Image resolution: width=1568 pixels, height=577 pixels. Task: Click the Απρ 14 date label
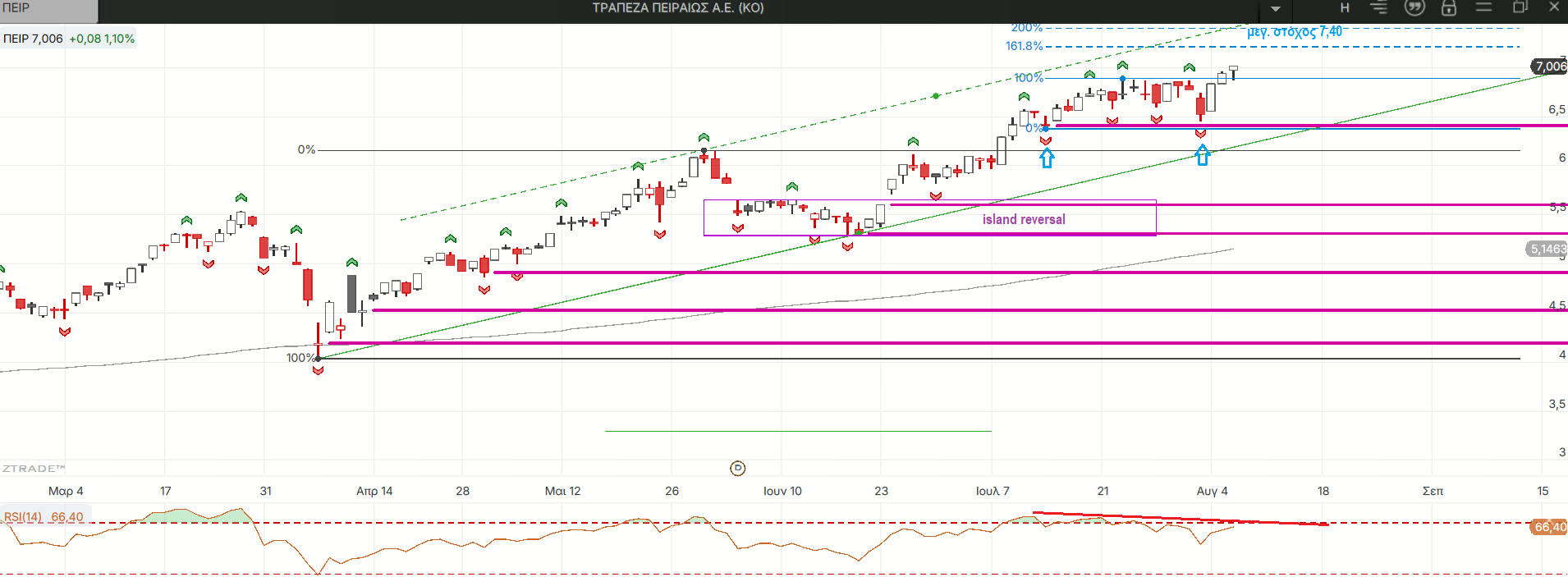pyautogui.click(x=374, y=491)
